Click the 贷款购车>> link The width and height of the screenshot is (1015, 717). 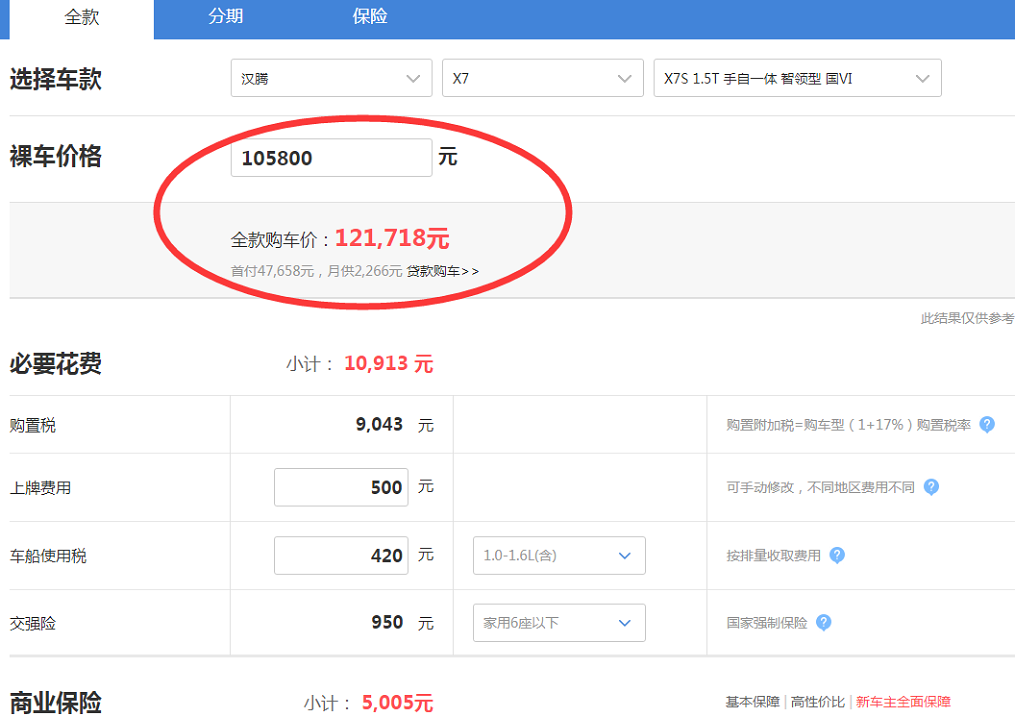(443, 271)
